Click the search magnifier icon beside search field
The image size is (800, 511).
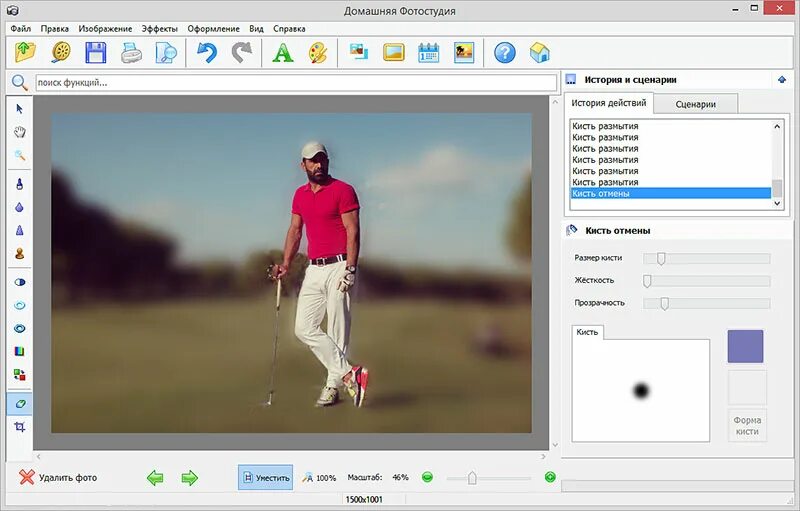19,82
